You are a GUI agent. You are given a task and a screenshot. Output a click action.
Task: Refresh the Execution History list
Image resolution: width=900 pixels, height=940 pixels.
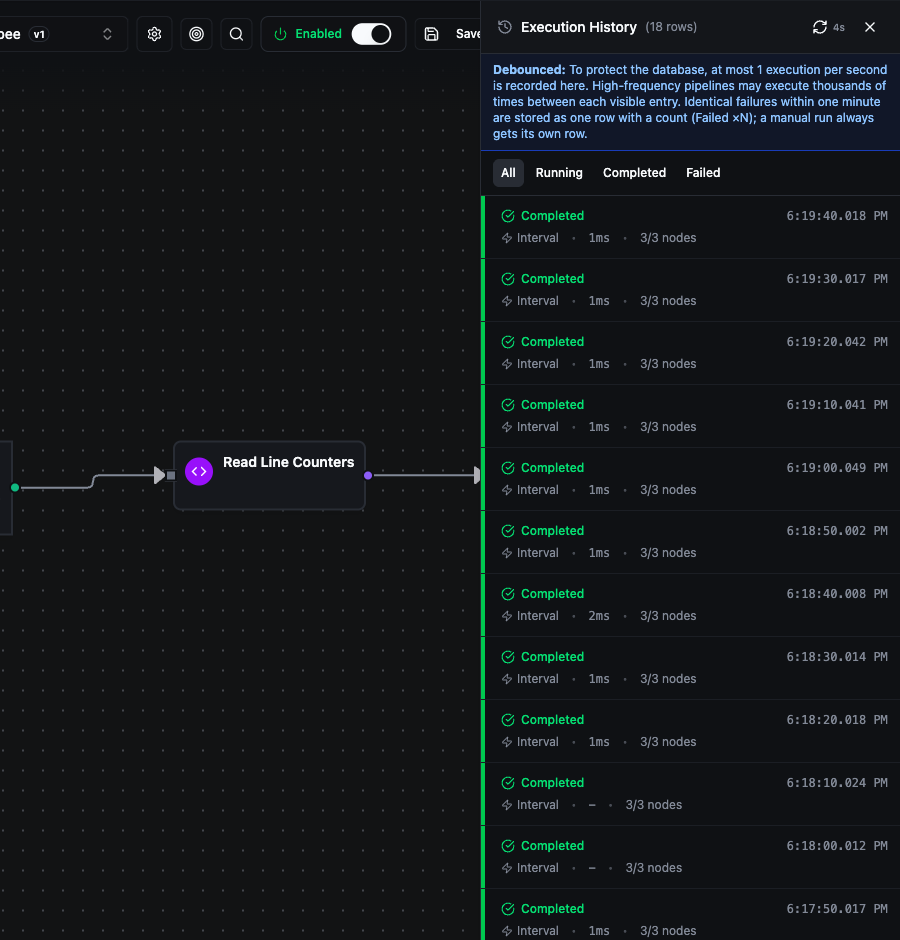click(820, 27)
